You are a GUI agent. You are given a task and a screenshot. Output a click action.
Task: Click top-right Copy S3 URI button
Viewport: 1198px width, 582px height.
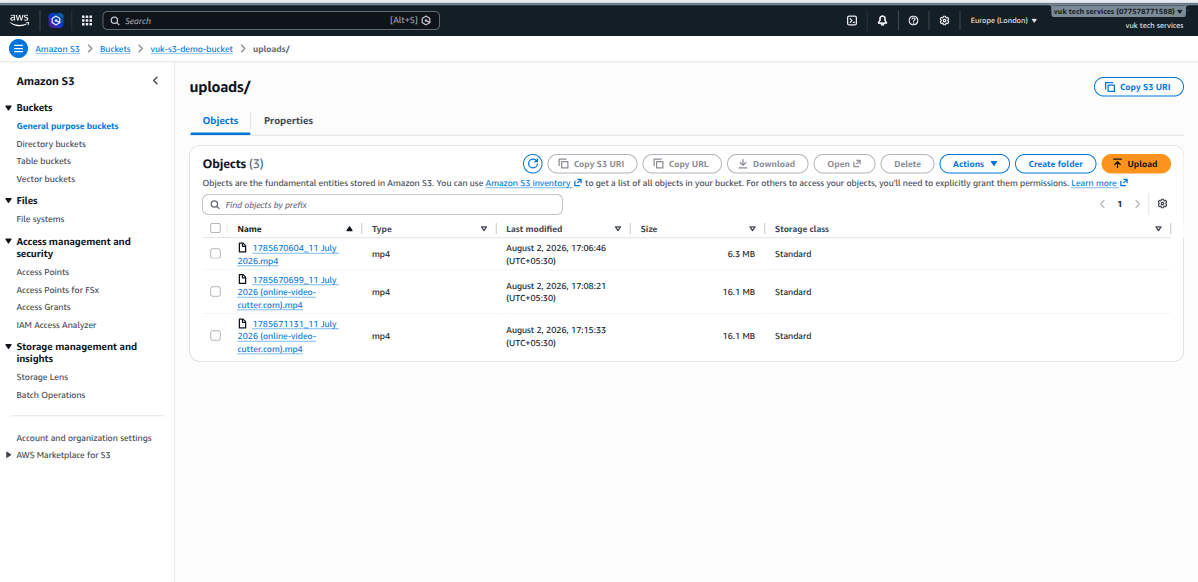(x=1138, y=87)
